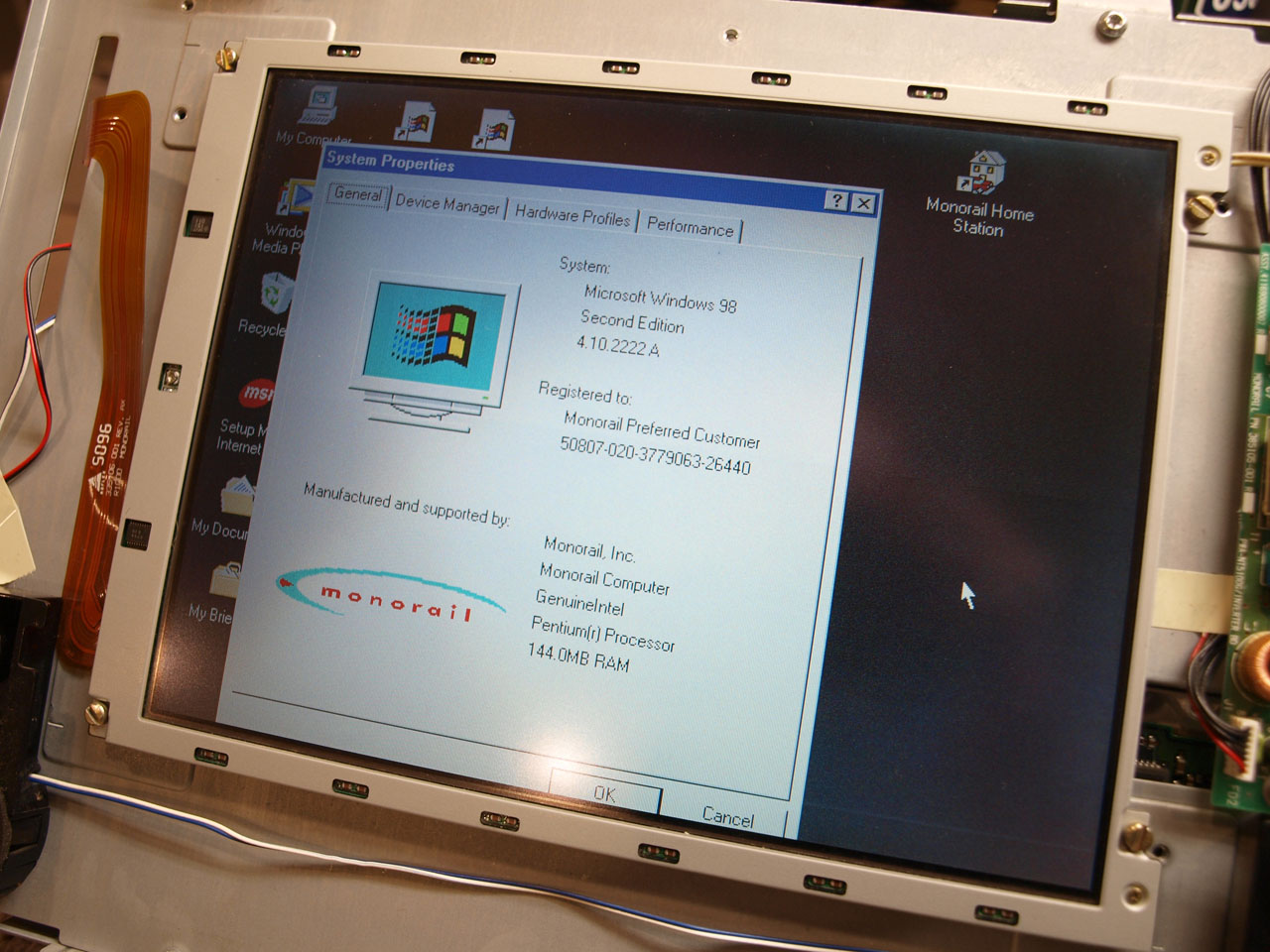Click the "Microsoft Windows 98" text
This screenshot has height=952, width=1270.
click(661, 298)
